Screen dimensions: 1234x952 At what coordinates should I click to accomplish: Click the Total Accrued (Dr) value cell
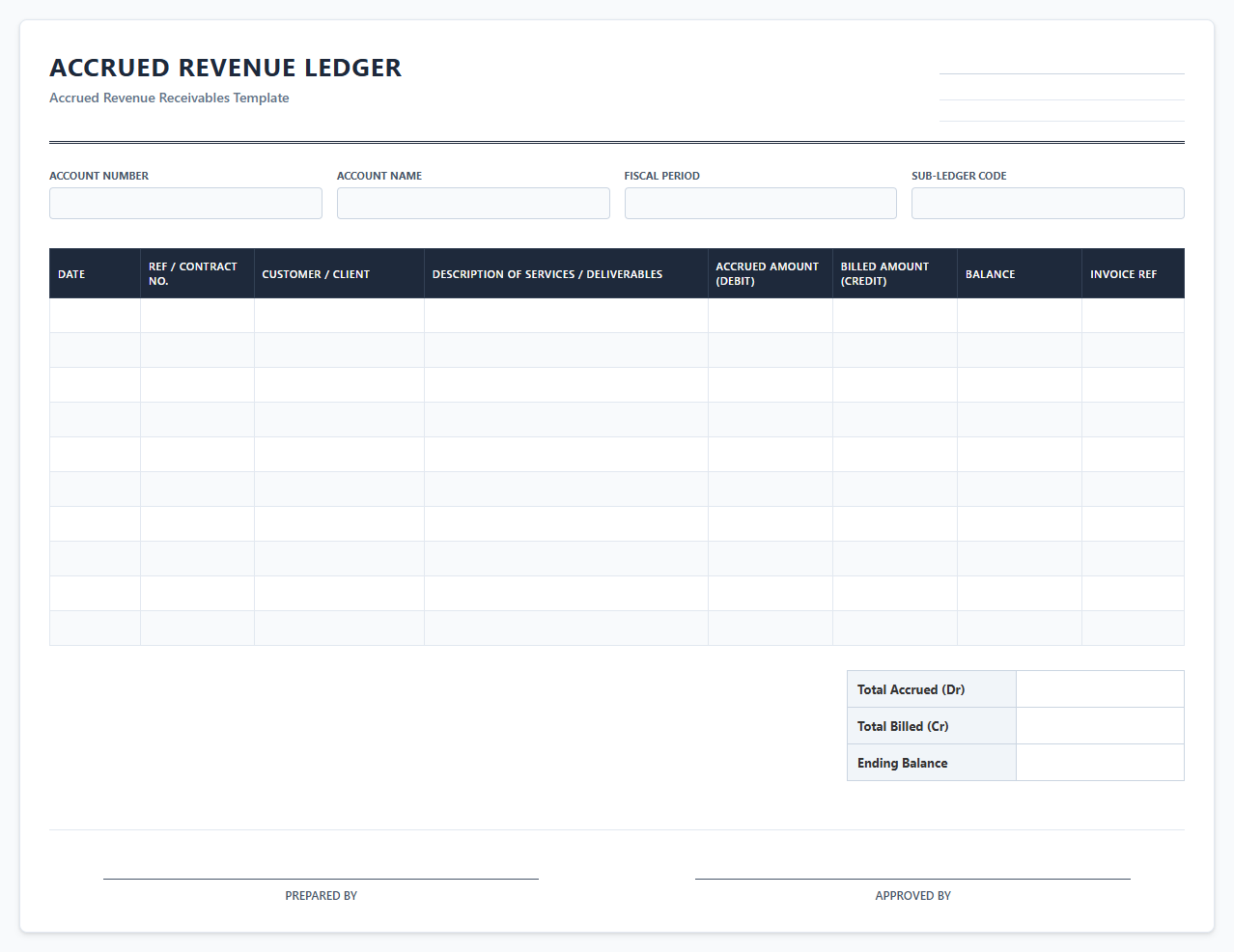coord(1100,689)
